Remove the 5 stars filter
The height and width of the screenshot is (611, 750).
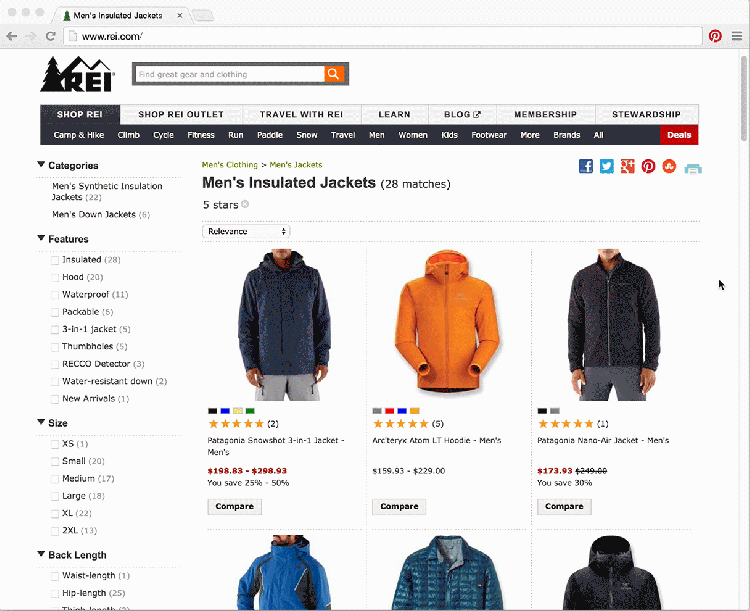[x=245, y=204]
